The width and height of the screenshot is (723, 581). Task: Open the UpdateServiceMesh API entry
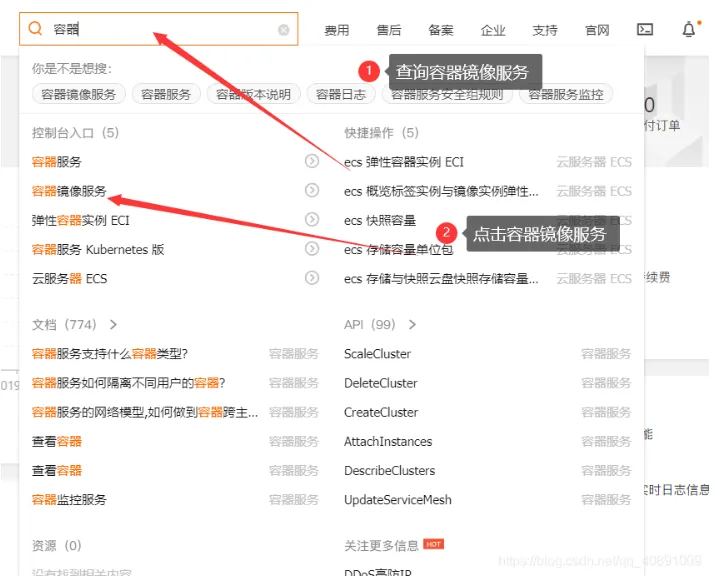click(398, 499)
